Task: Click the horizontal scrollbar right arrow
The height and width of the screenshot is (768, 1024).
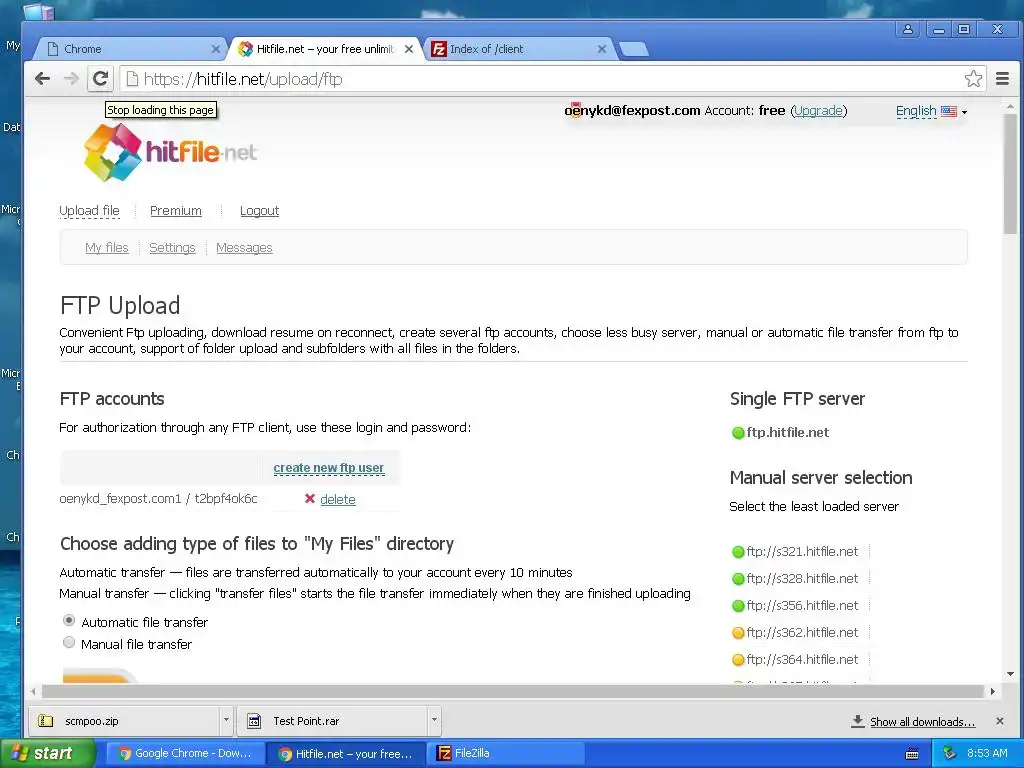Action: (x=993, y=691)
